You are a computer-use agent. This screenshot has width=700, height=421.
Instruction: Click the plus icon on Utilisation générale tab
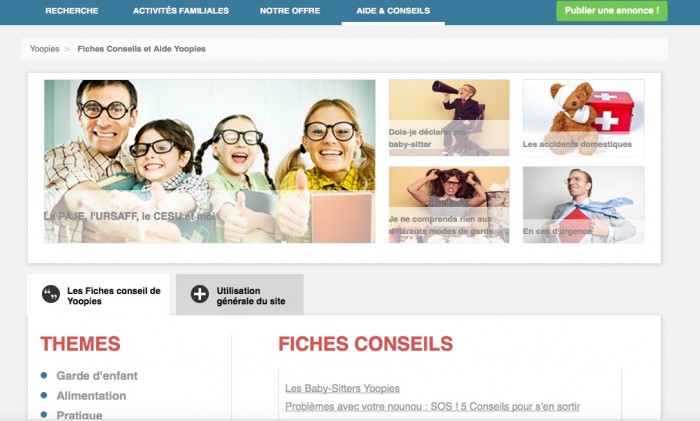pos(200,295)
